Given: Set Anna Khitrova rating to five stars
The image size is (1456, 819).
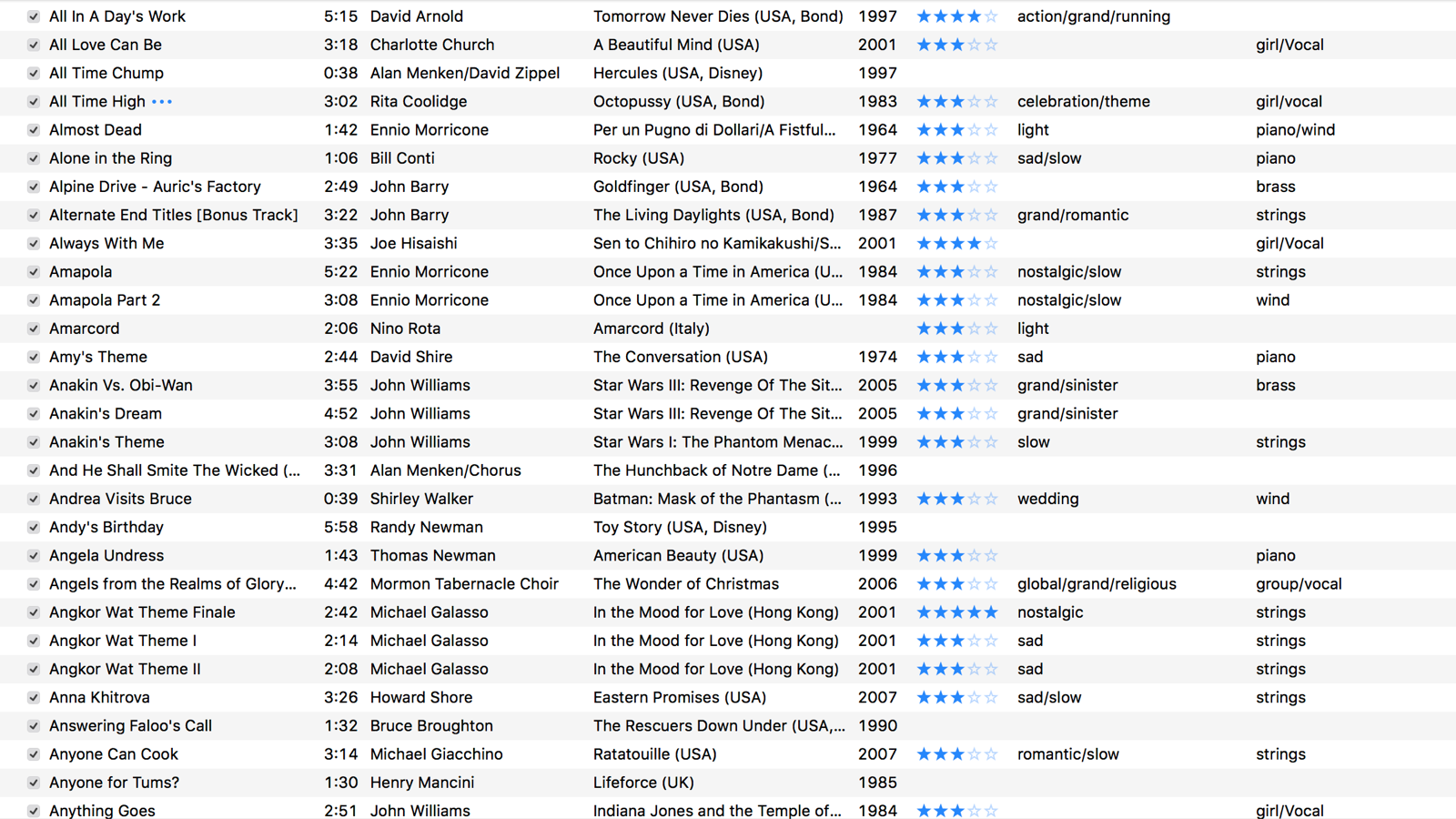Looking at the screenshot, I should [991, 698].
